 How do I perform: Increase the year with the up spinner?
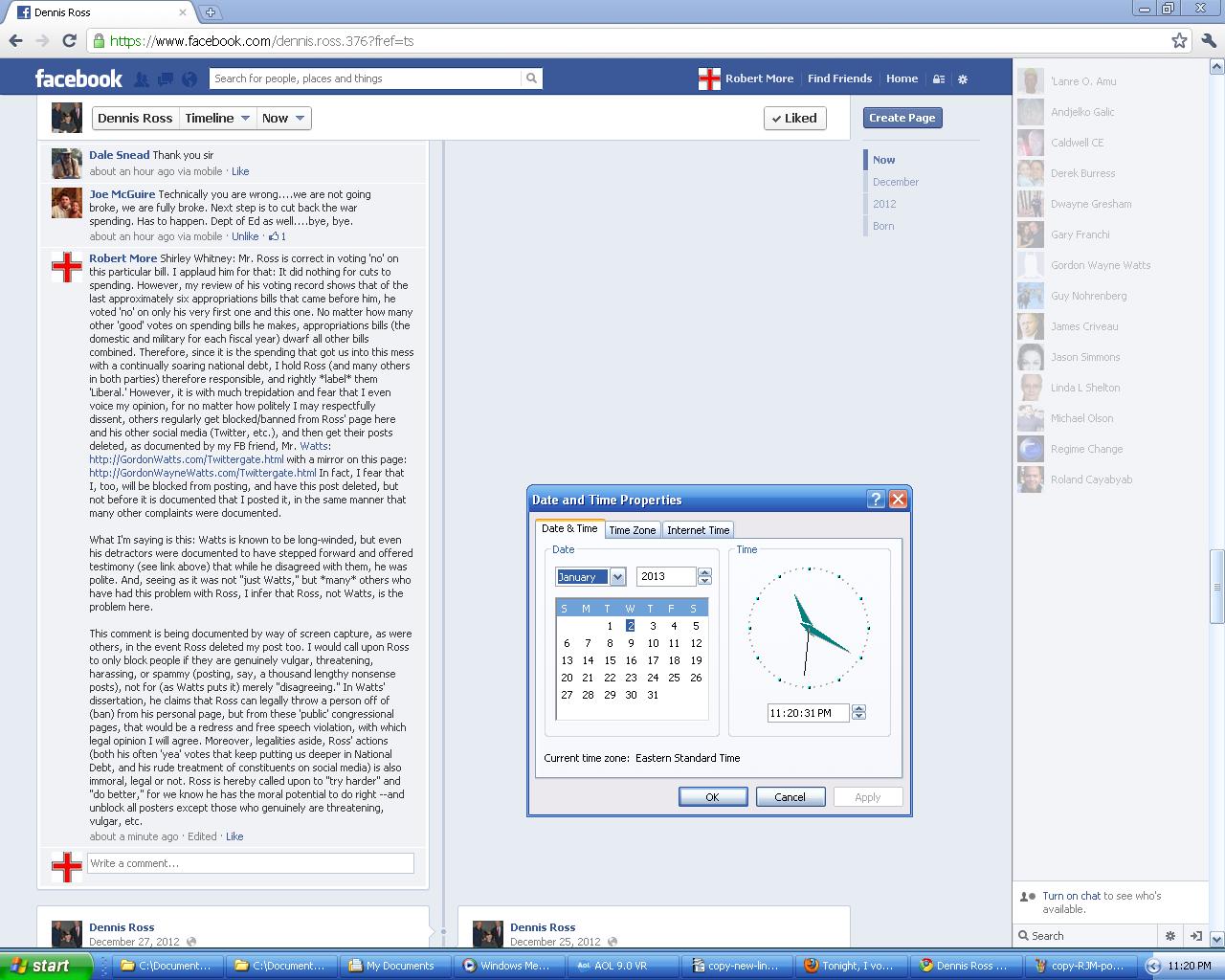pos(704,572)
